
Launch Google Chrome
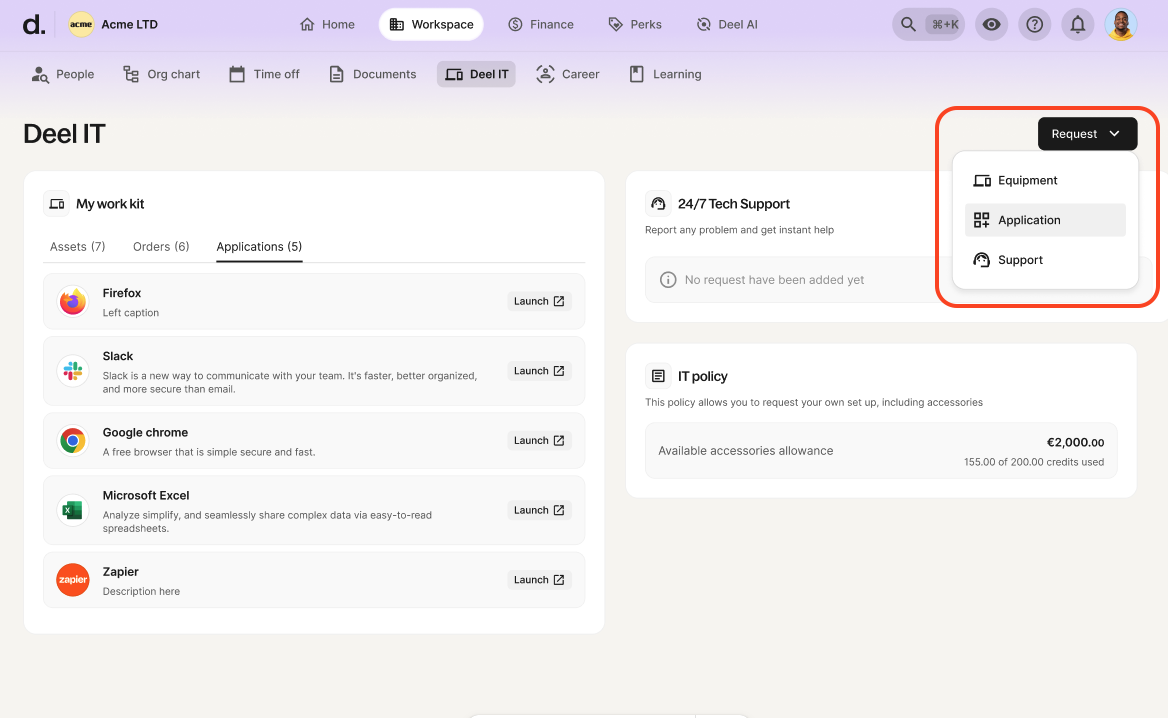pyautogui.click(x=539, y=441)
